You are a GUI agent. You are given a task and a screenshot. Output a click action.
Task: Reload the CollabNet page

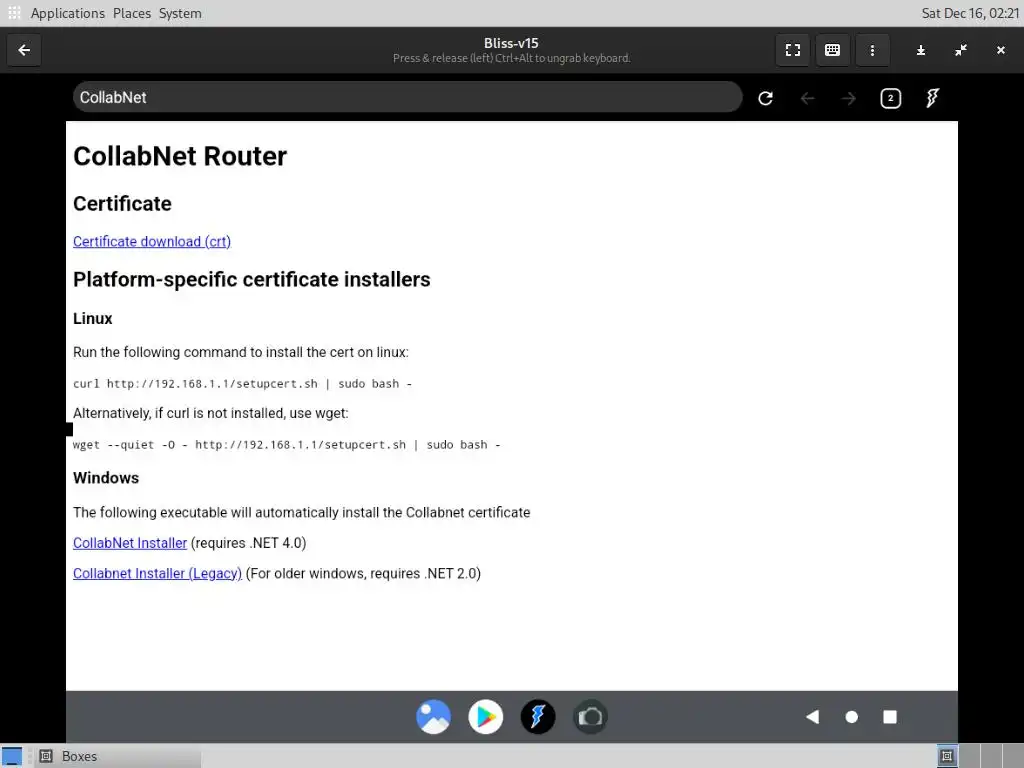tap(765, 98)
